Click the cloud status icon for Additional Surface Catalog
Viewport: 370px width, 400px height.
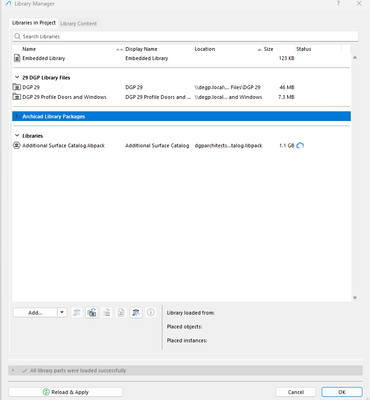[x=300, y=145]
